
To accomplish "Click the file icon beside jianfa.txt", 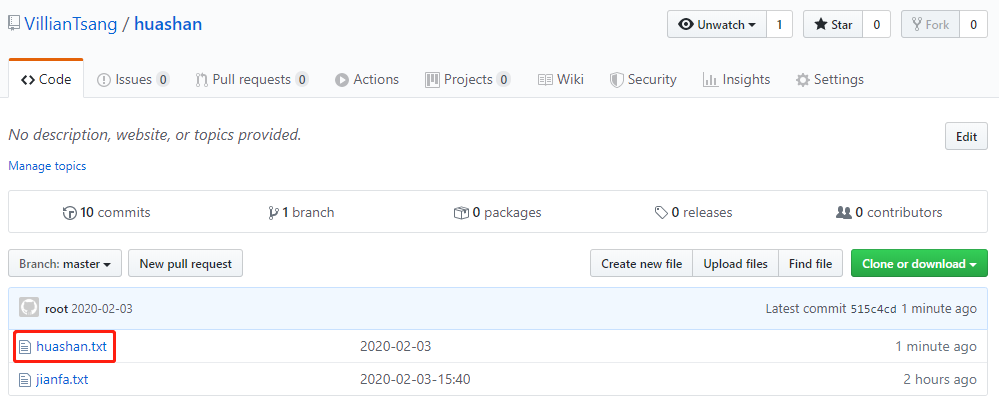I will [25, 380].
